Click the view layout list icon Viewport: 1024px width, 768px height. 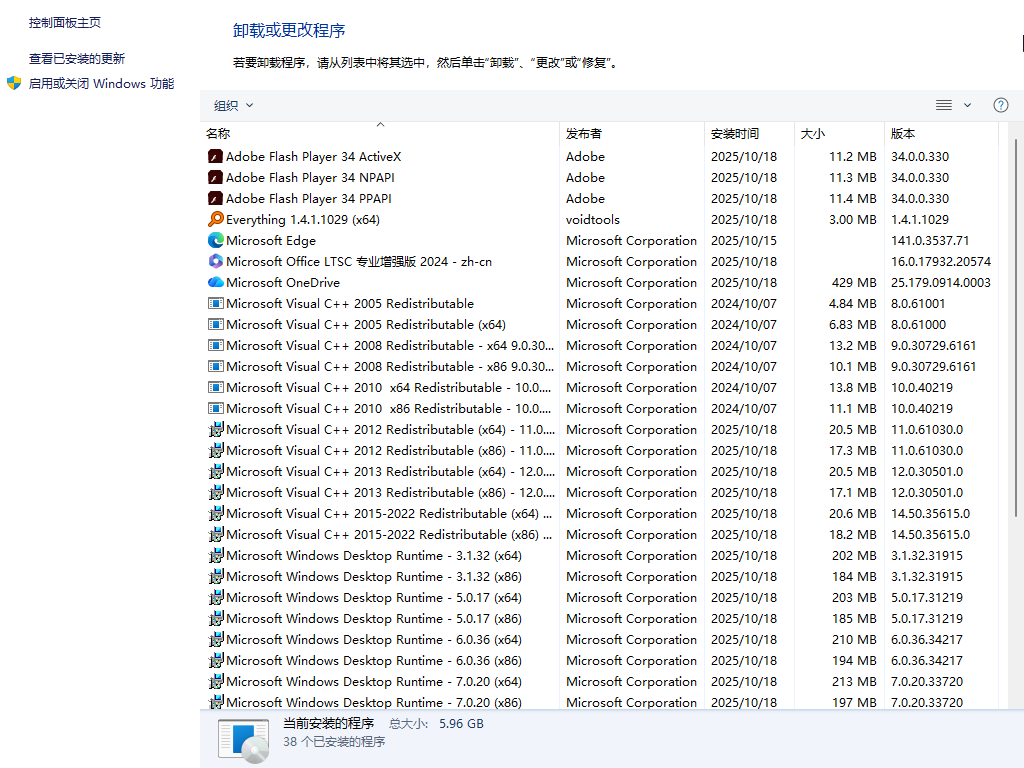(943, 105)
